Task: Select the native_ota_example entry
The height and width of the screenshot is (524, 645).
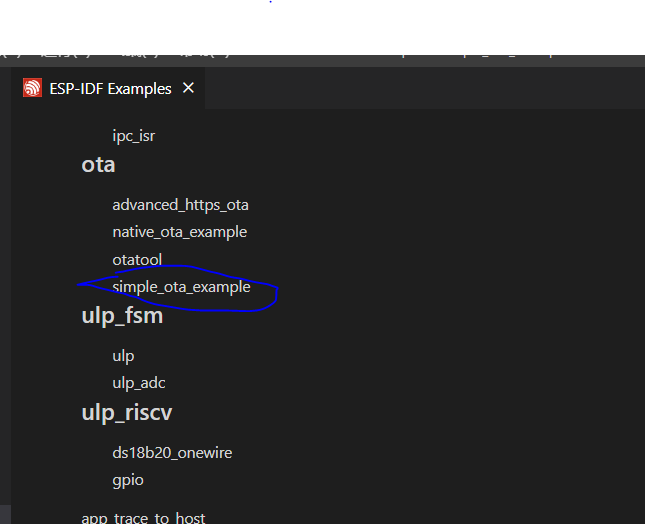Action: [179, 232]
